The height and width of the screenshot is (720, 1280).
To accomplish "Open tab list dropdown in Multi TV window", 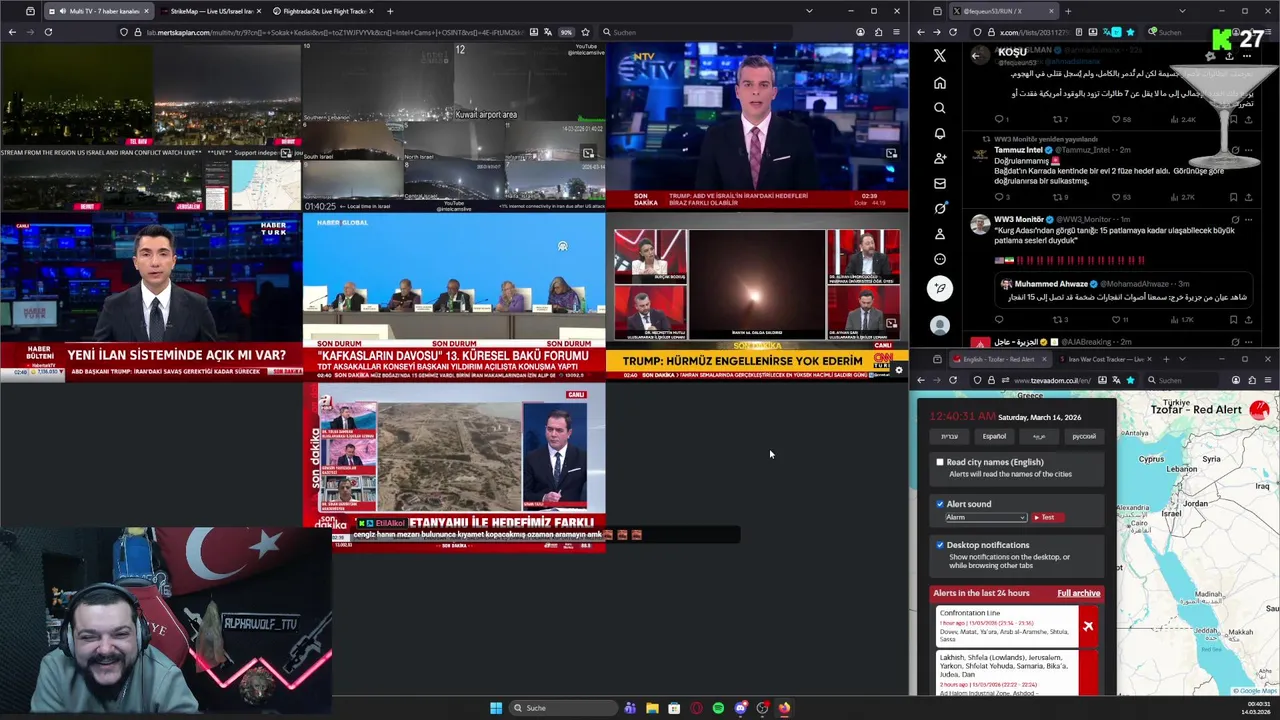I will click(x=809, y=11).
